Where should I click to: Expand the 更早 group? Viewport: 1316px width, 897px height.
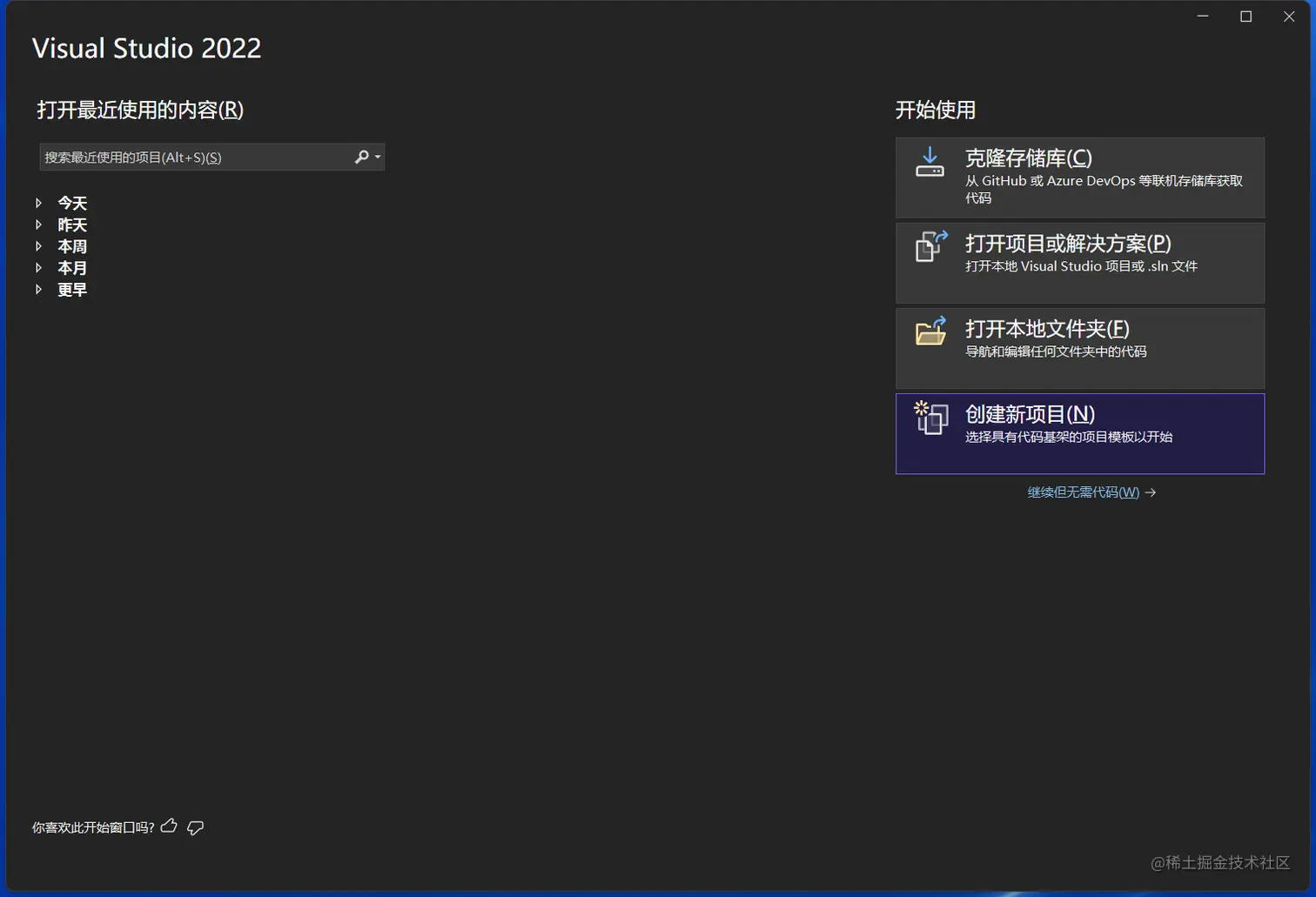[38, 290]
